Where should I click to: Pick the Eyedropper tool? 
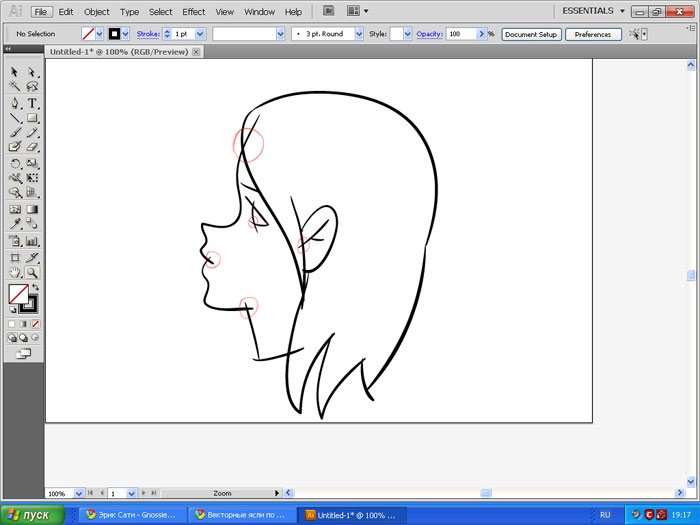15,225
